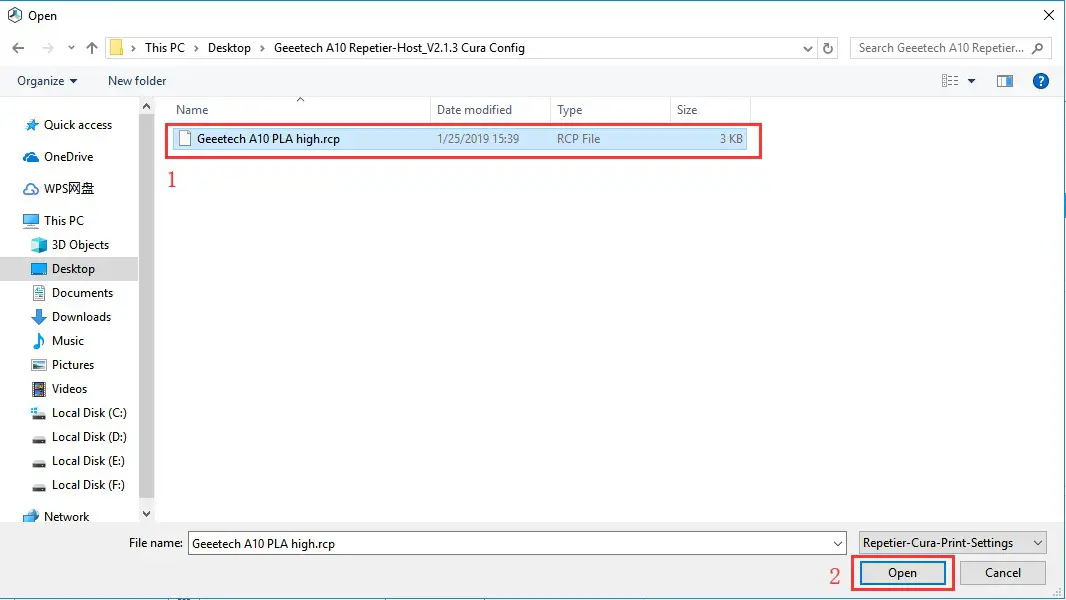Click the 3 KB size cell
This screenshot has width=1066, height=600.
tap(731, 139)
